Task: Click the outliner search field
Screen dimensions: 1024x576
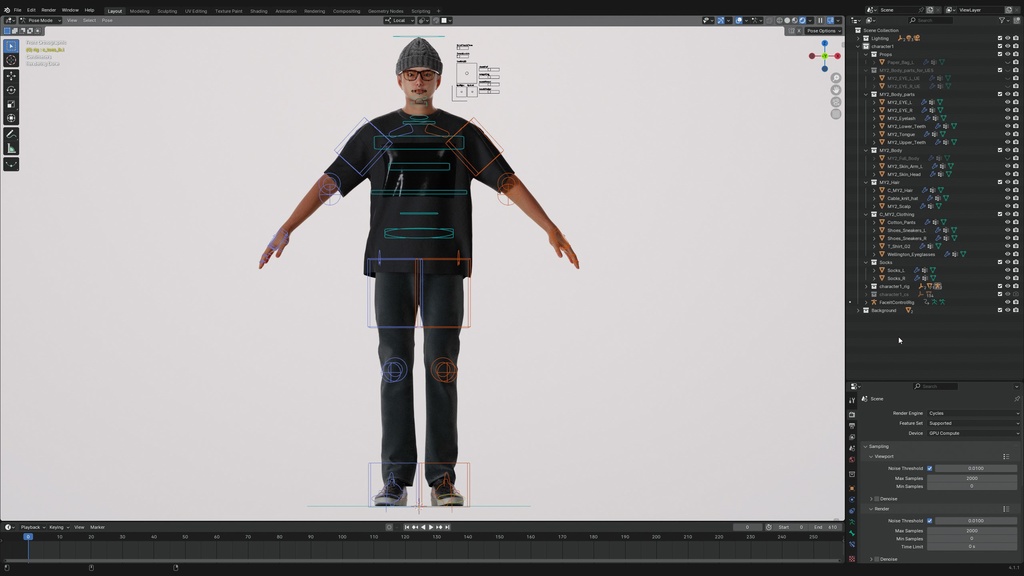Action: (932, 19)
